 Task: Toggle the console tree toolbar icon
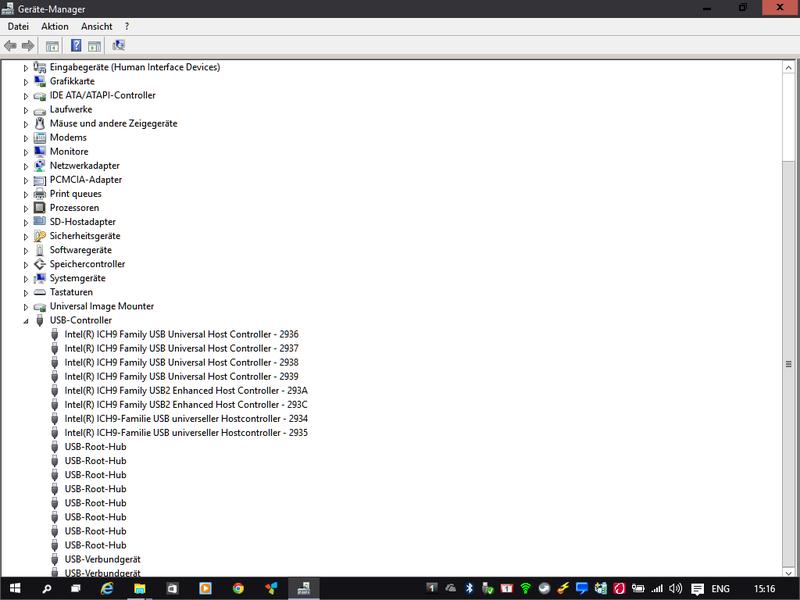[x=52, y=46]
